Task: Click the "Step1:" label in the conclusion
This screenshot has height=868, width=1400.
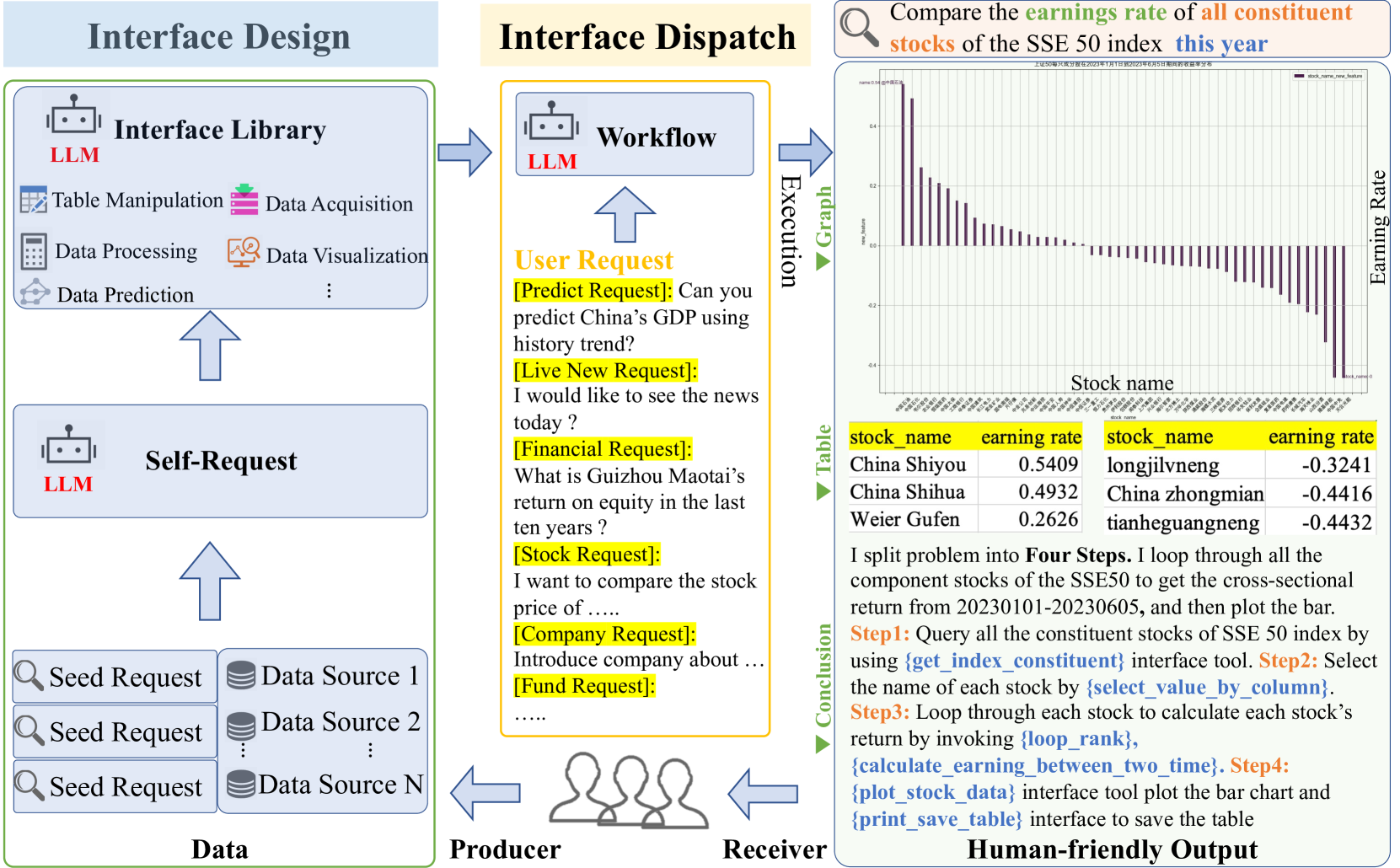Action: coord(880,634)
